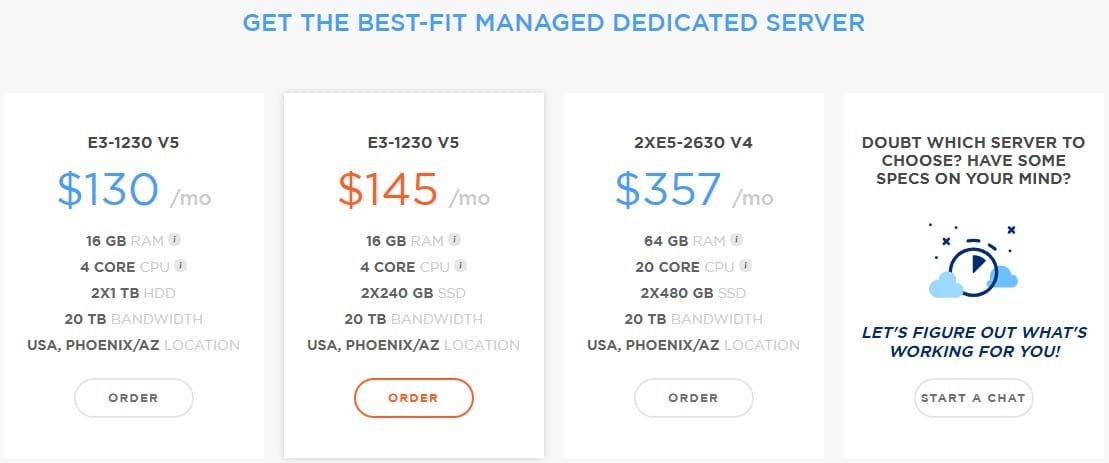Select the highlighted $145 price
The height and width of the screenshot is (463, 1109).
[388, 189]
